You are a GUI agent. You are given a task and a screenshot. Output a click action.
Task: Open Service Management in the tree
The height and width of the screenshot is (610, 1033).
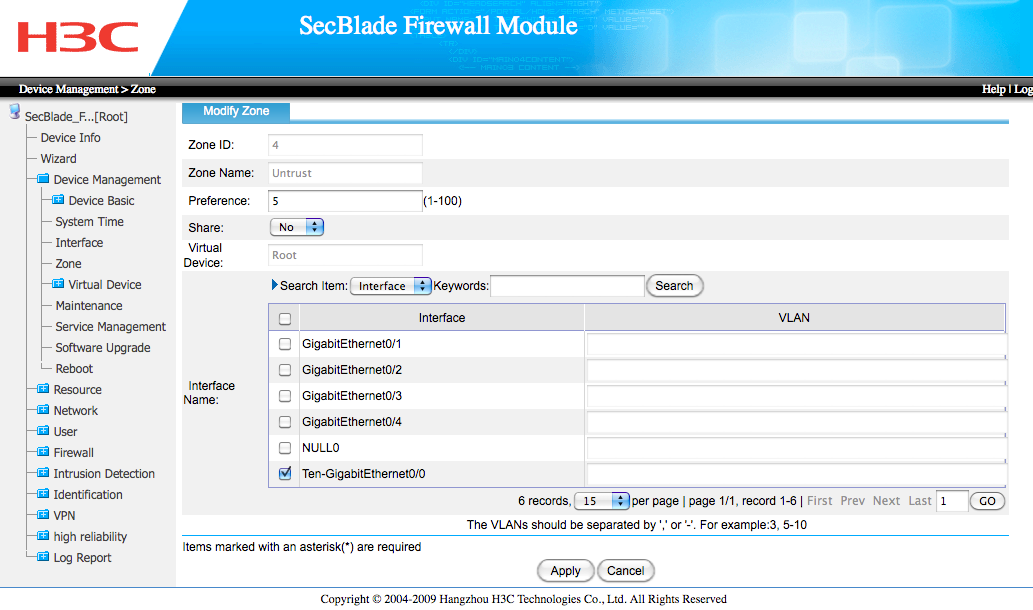tap(111, 327)
